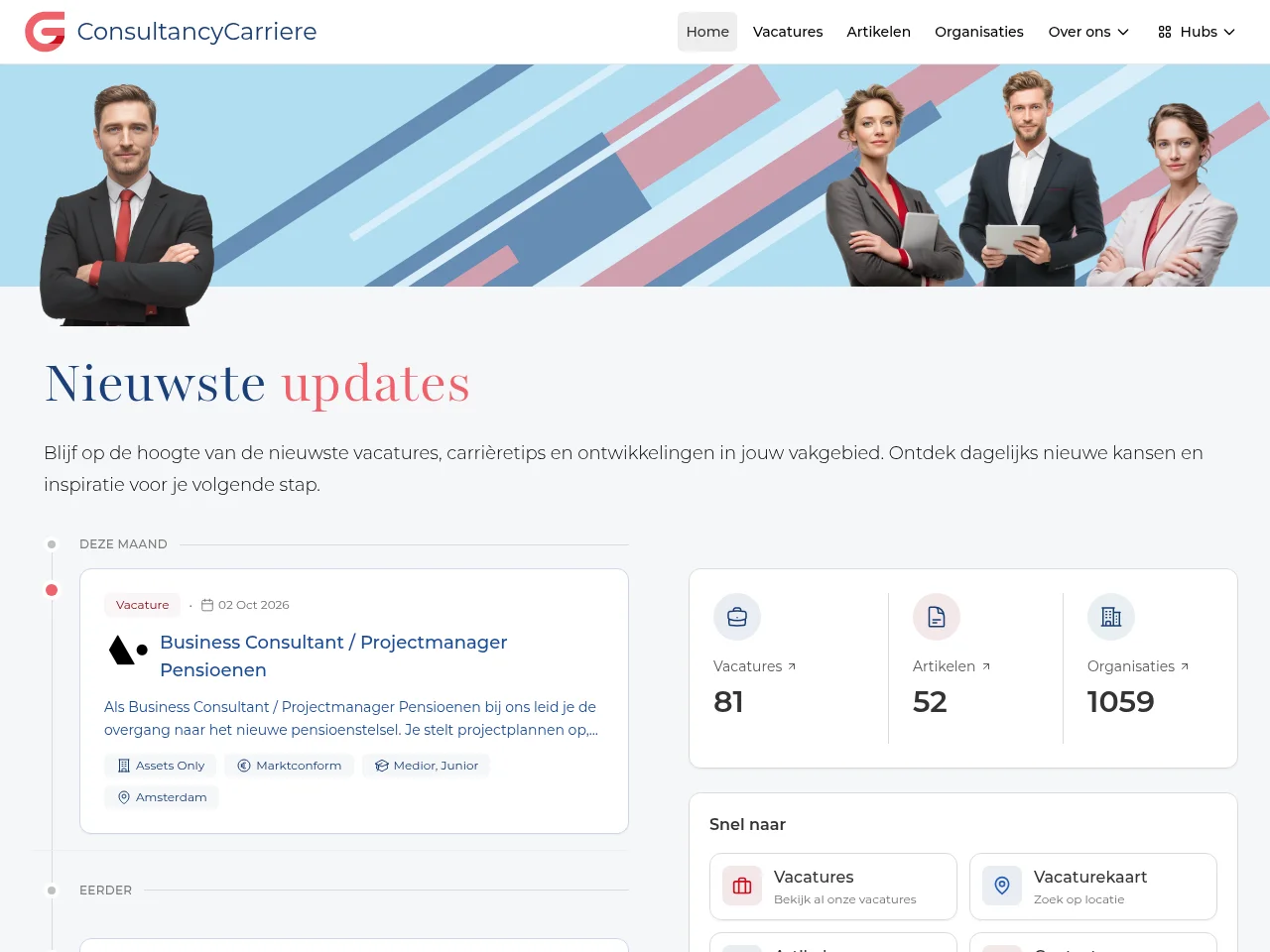Click the briefcase icon above Vacatures count
The width and height of the screenshot is (1270, 952).
737,617
